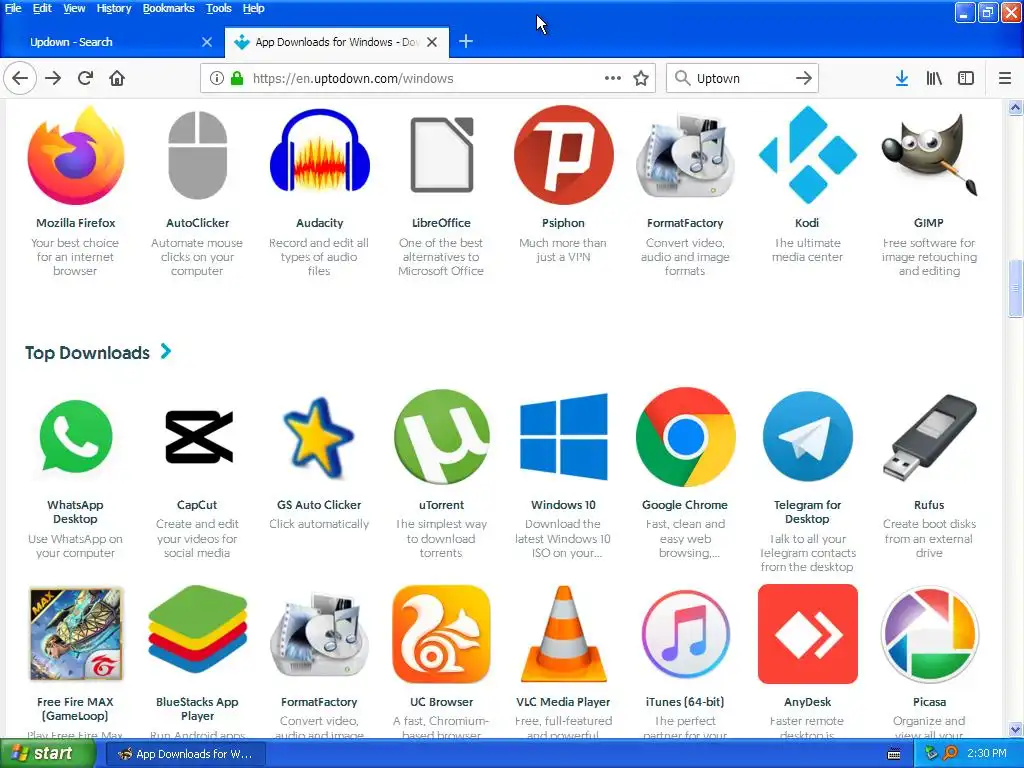Open a new tab with plus button
The image size is (1024, 768).
466,42
